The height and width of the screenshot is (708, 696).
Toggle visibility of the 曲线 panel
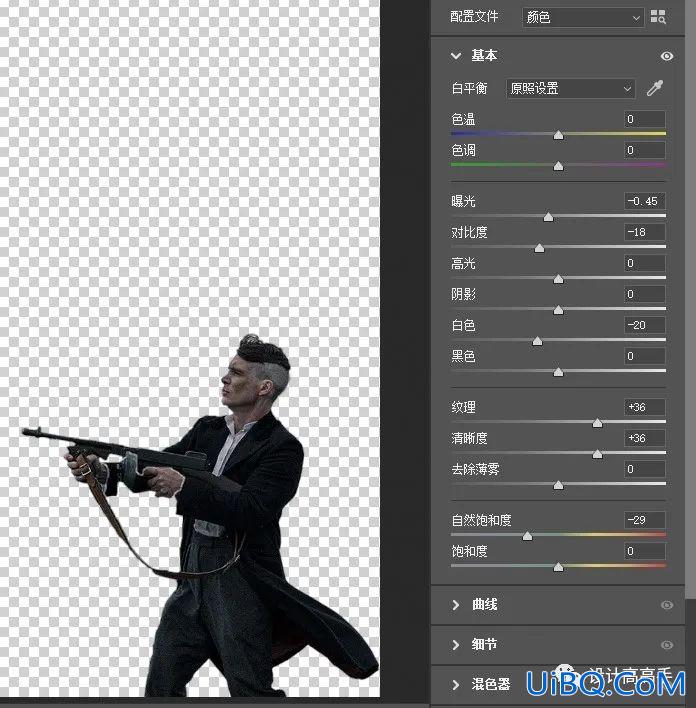(x=667, y=605)
